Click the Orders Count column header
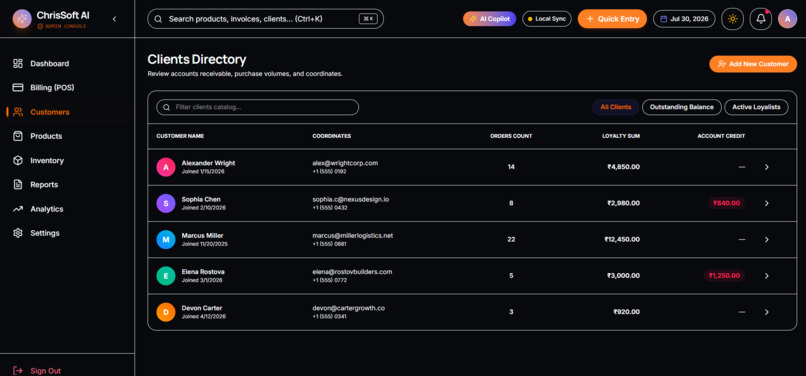806x376 pixels. (511, 136)
